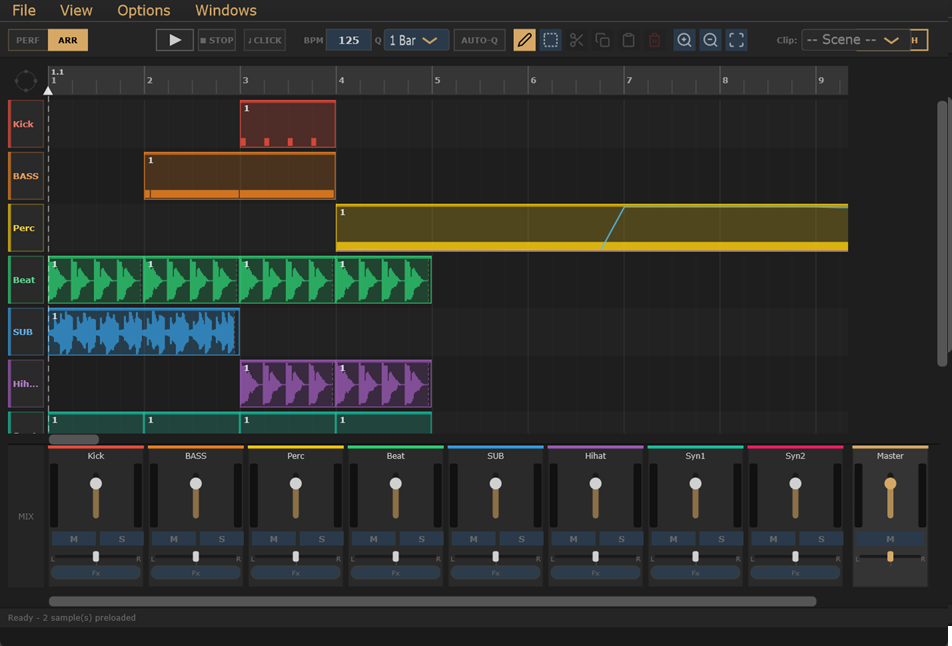This screenshot has height=646, width=952.
Task: Click the BPM 125 field
Action: point(348,40)
